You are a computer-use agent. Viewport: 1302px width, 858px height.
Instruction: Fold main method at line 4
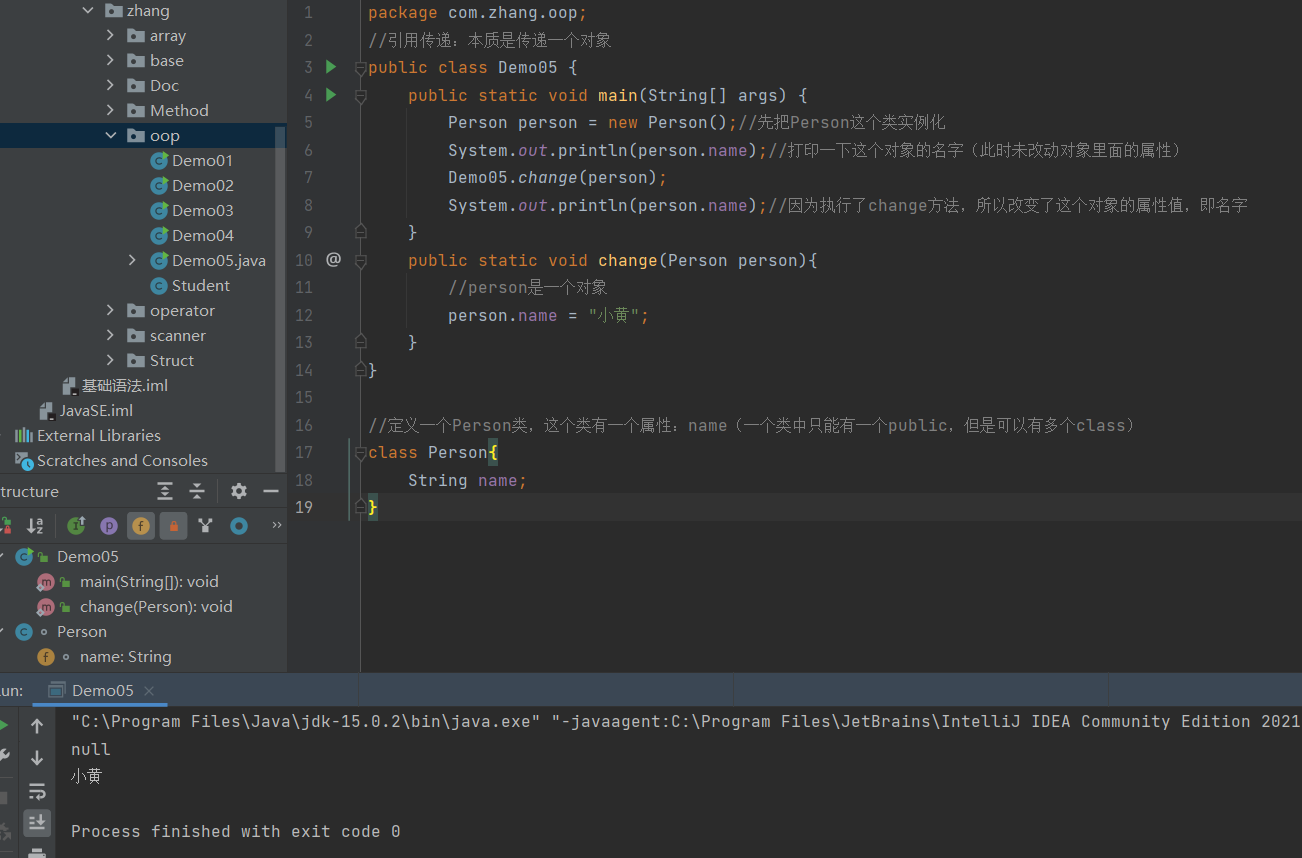click(360, 95)
